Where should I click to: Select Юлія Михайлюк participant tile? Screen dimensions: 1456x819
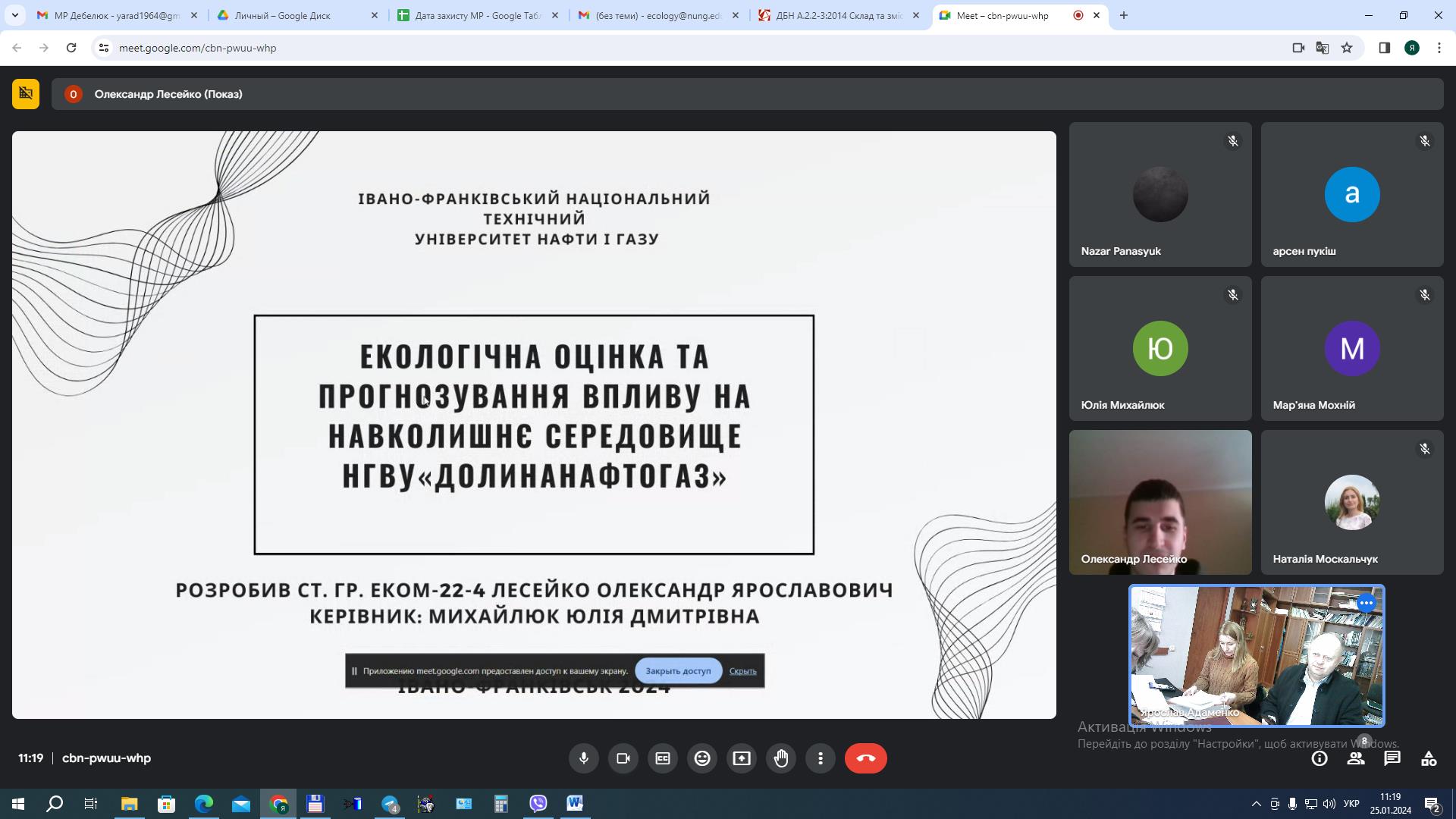[1160, 348]
